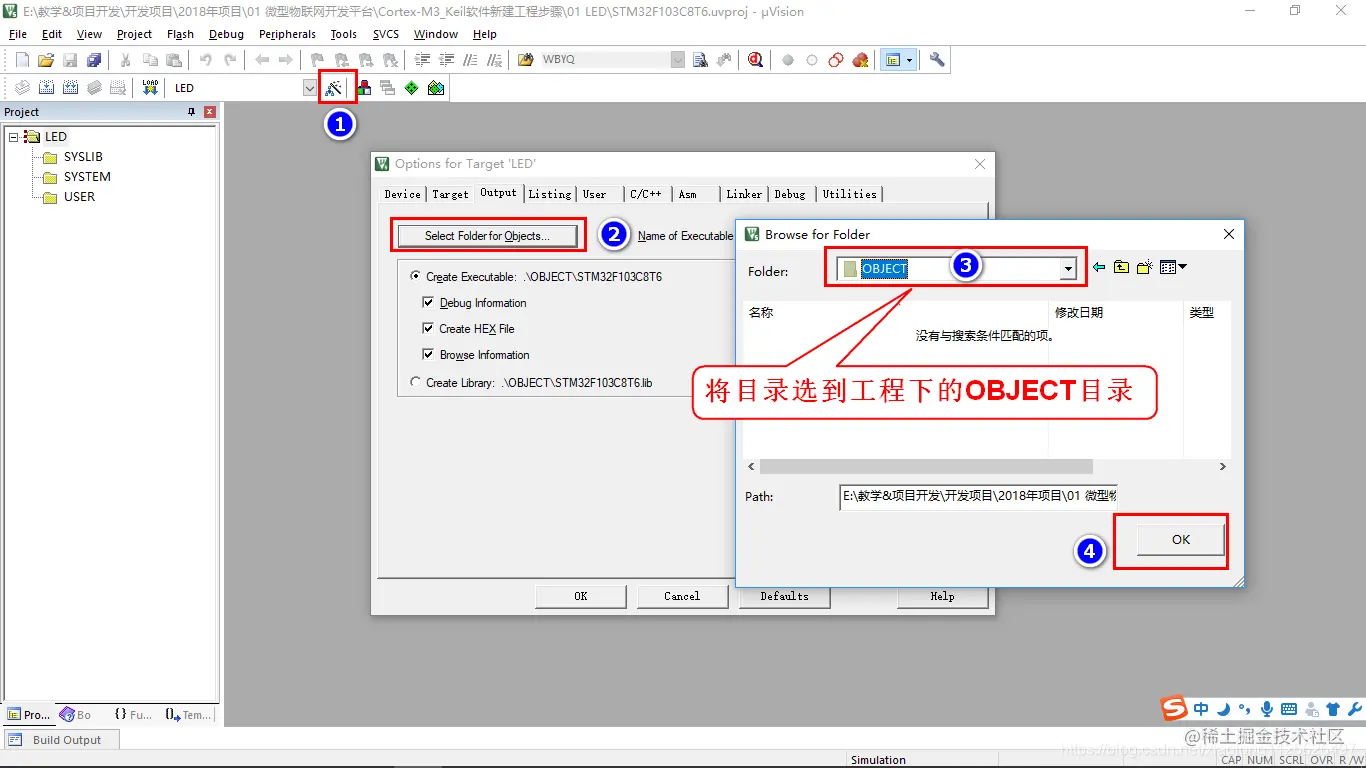
Task: Select the SYSTEM folder in project tree
Action: pos(87,177)
